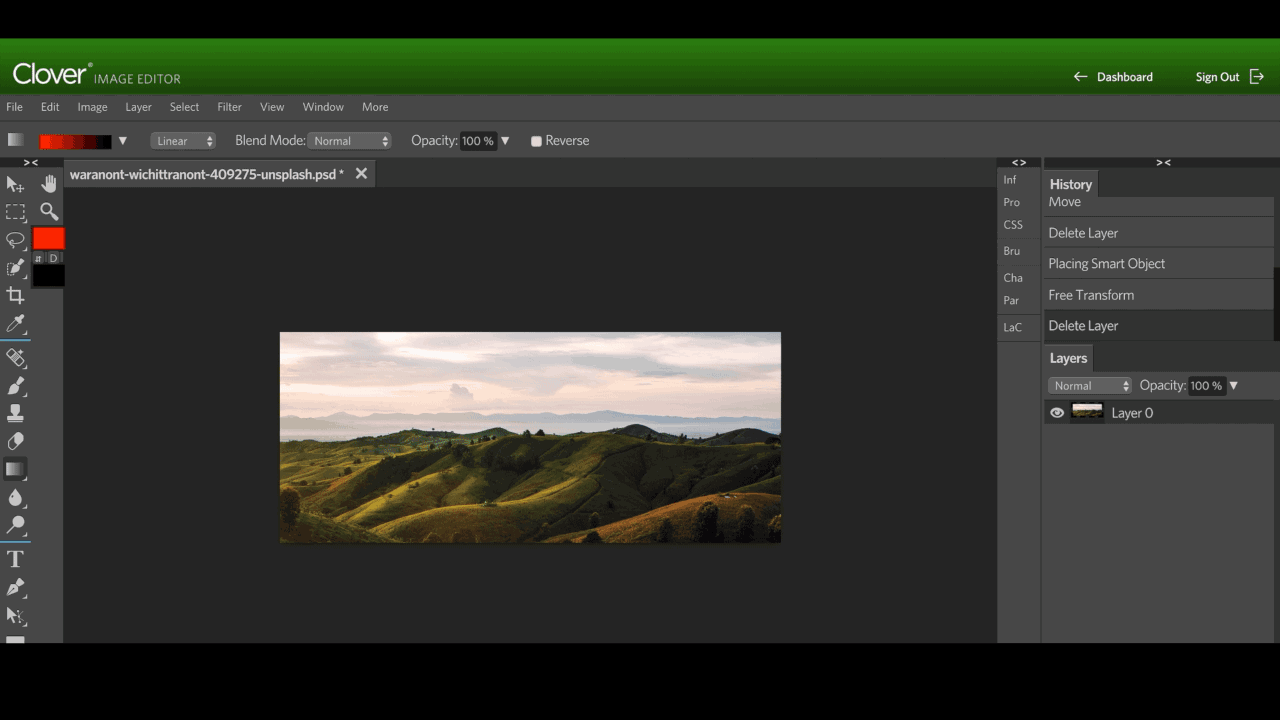1280x720 pixels.
Task: Select the Eyedropper tool
Action: tap(15, 324)
